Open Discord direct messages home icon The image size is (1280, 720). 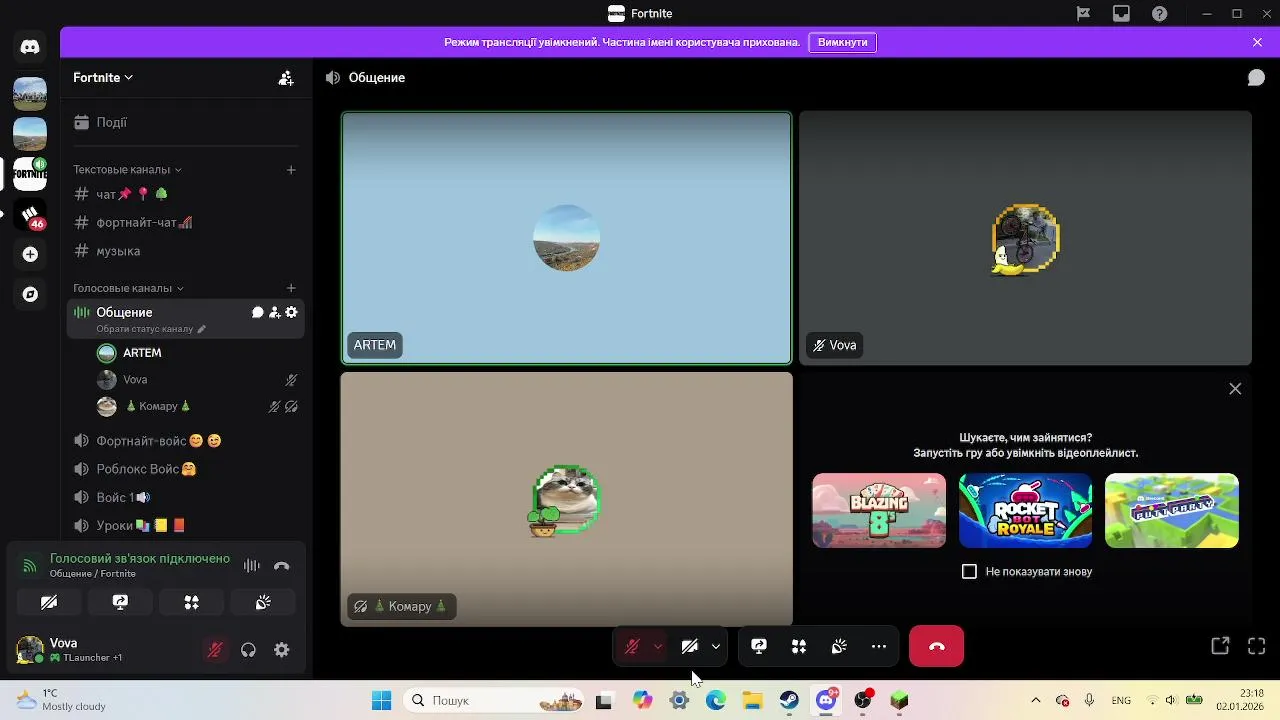point(30,47)
